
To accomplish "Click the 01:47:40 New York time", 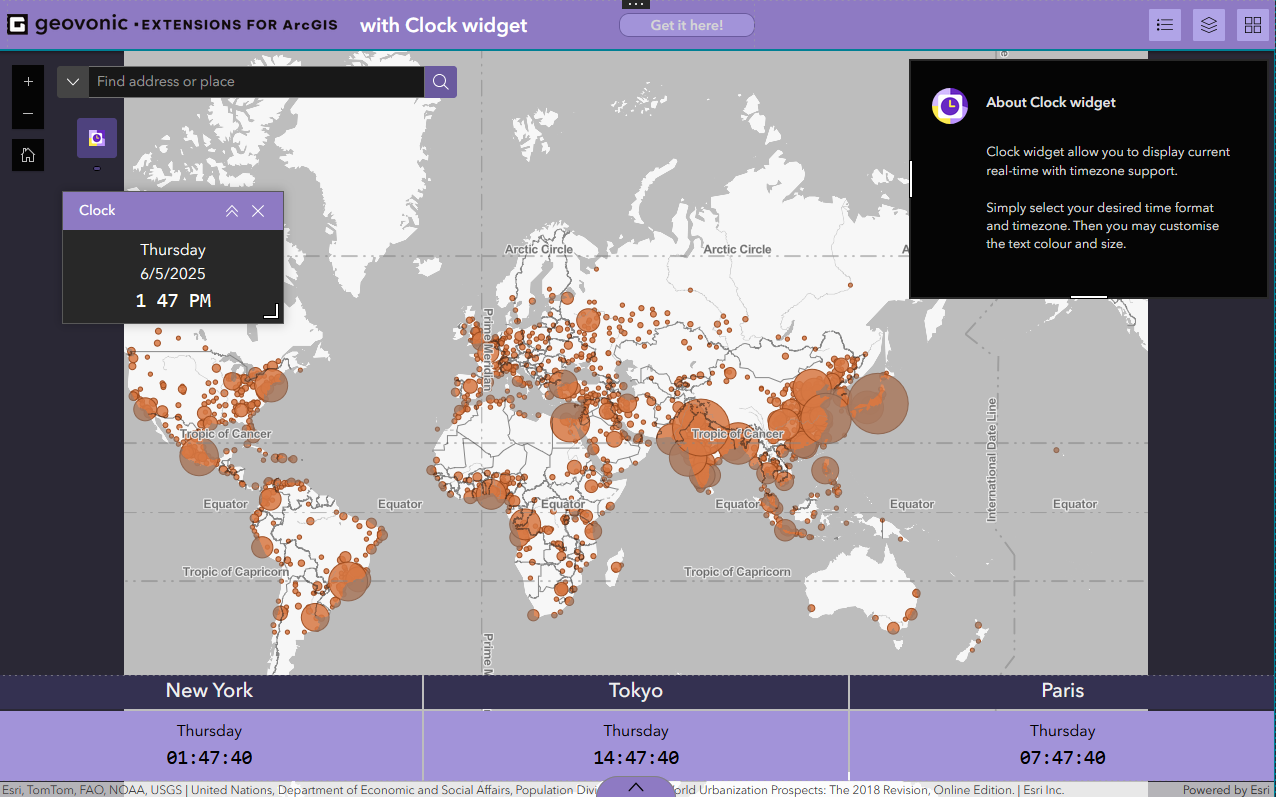I will pyautogui.click(x=209, y=758).
